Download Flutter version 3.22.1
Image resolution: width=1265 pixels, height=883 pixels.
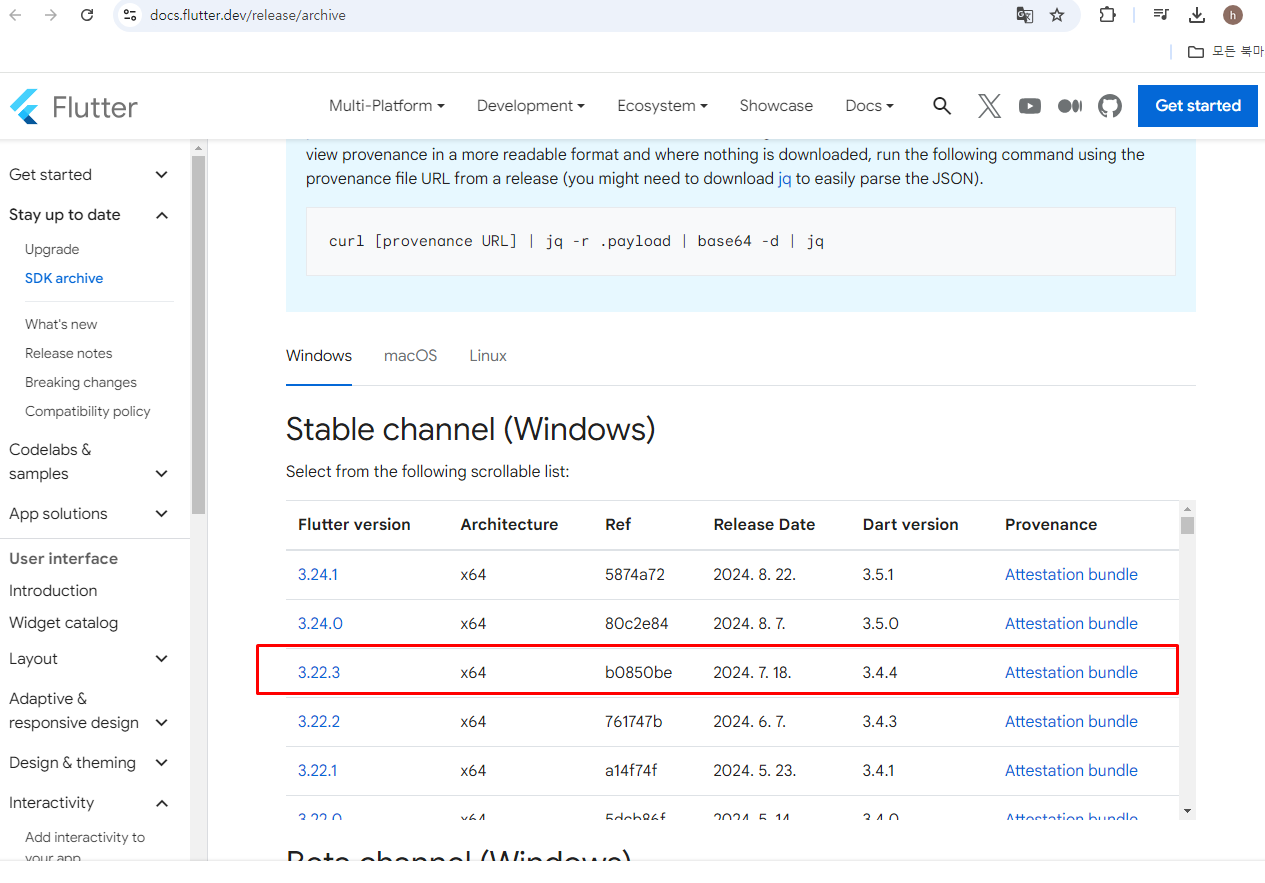tap(318, 771)
